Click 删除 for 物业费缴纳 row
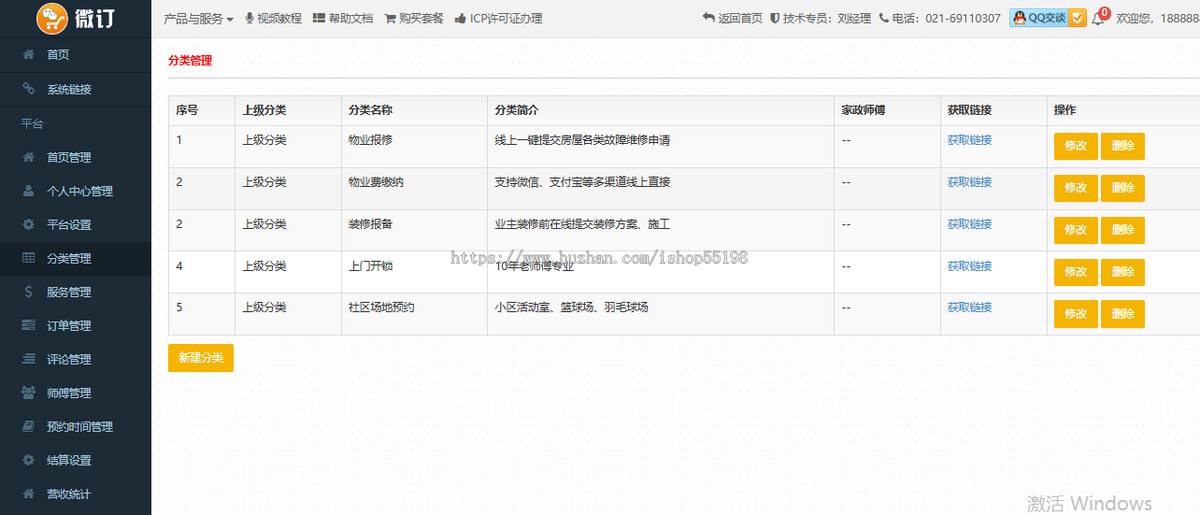1200x515 pixels. [1123, 188]
